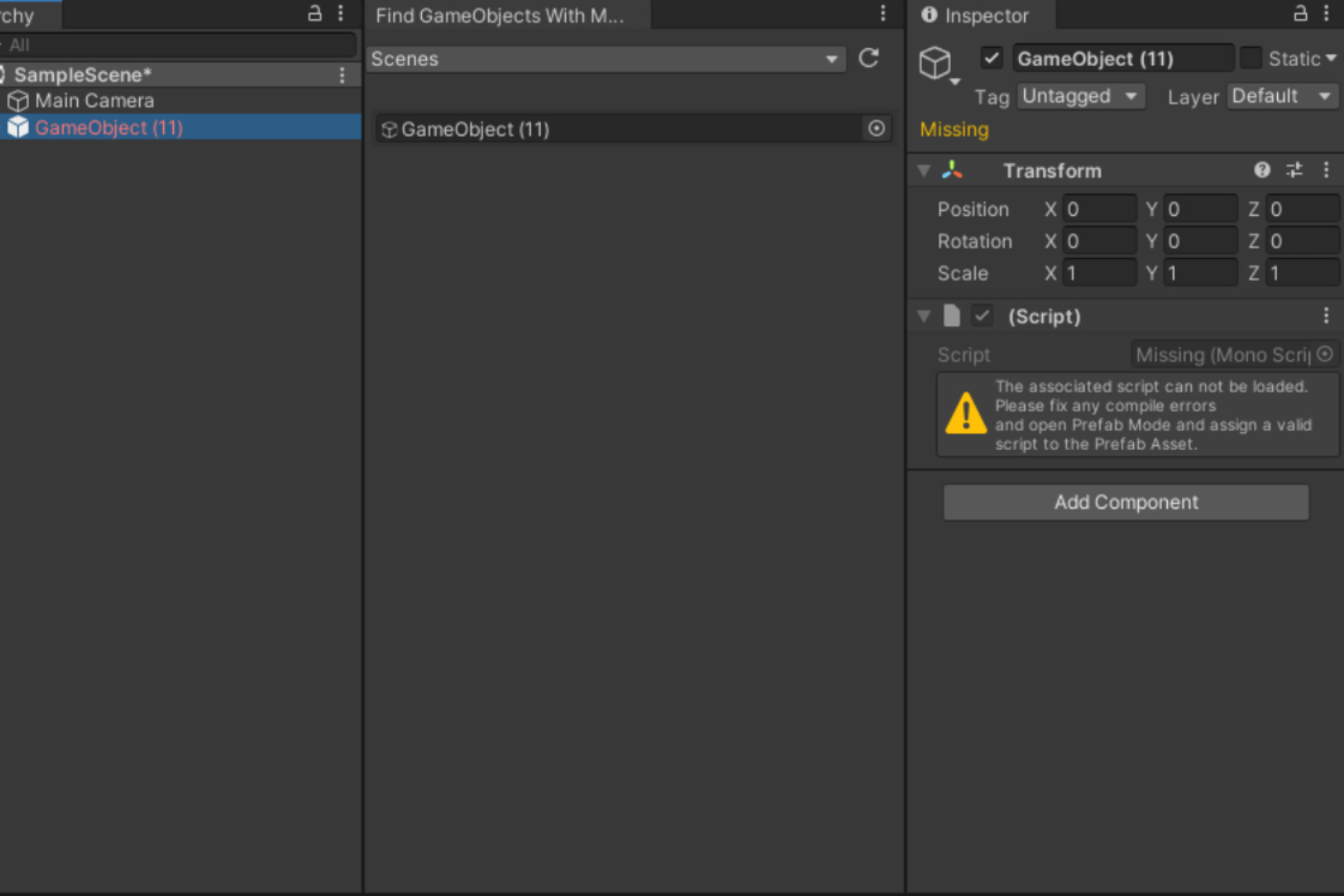This screenshot has width=1344, height=896.
Task: Open Transform component help icon
Action: pyautogui.click(x=1261, y=170)
